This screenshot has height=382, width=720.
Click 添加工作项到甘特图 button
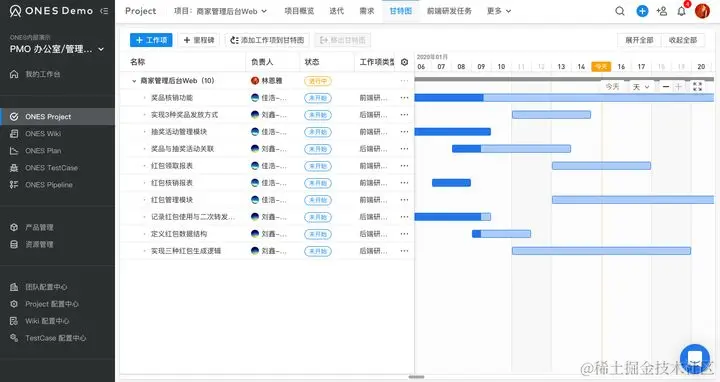pyautogui.click(x=267, y=40)
